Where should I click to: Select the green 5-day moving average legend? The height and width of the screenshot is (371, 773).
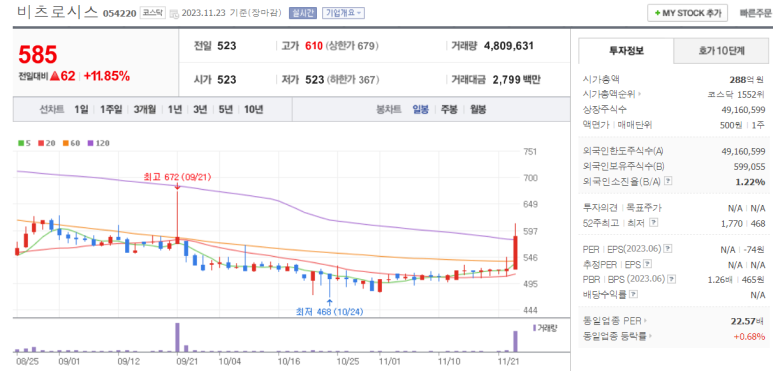click(24, 143)
